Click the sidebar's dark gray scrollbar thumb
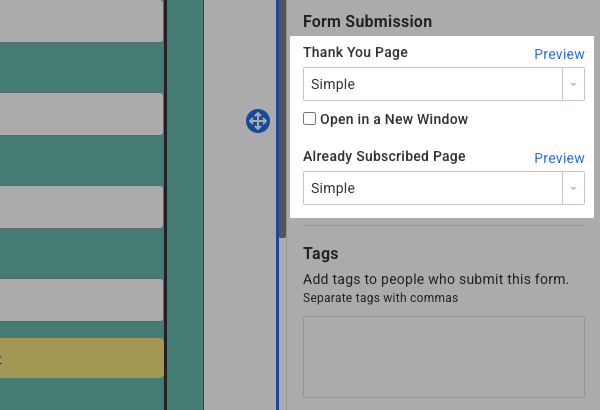The image size is (600, 410). pyautogui.click(x=280, y=120)
